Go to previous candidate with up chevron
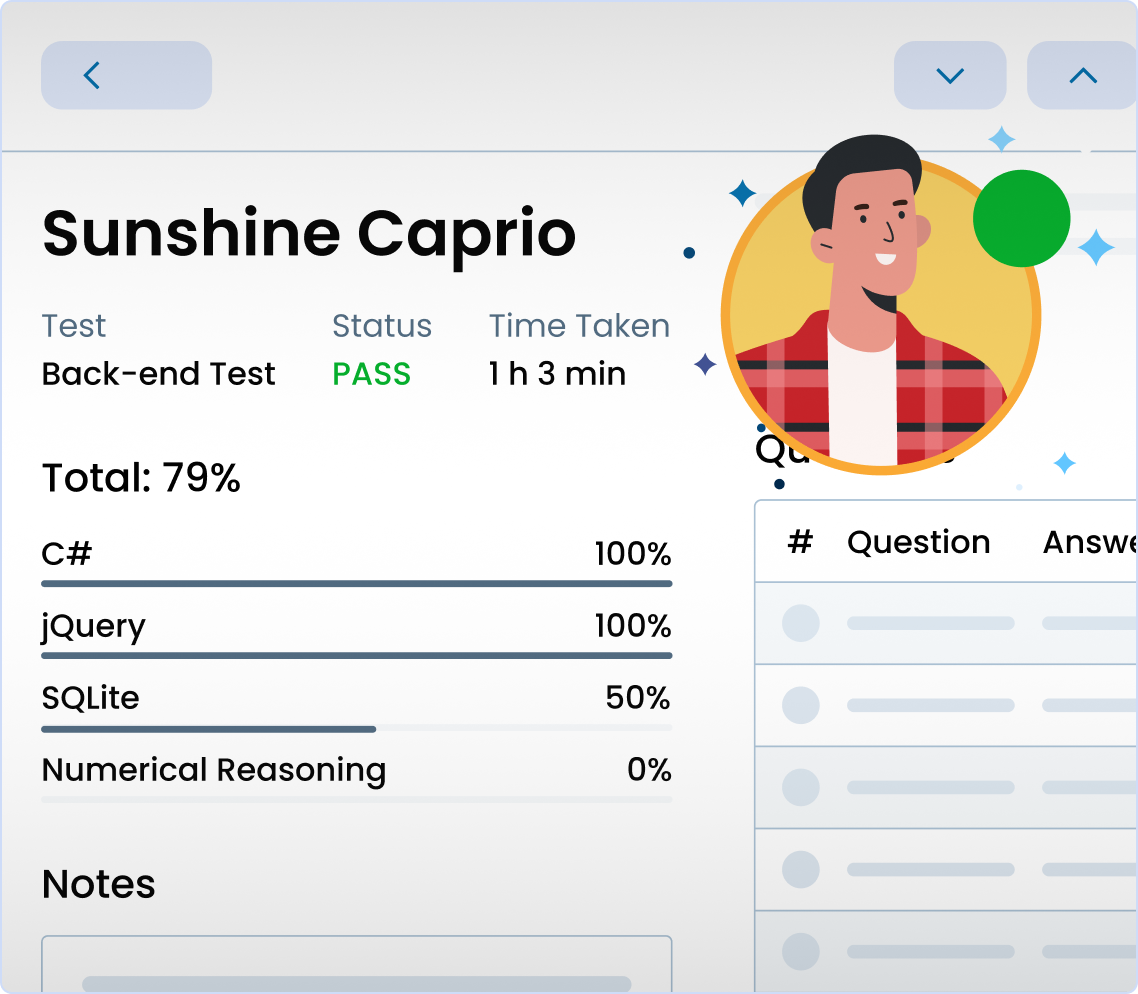 (1082, 75)
